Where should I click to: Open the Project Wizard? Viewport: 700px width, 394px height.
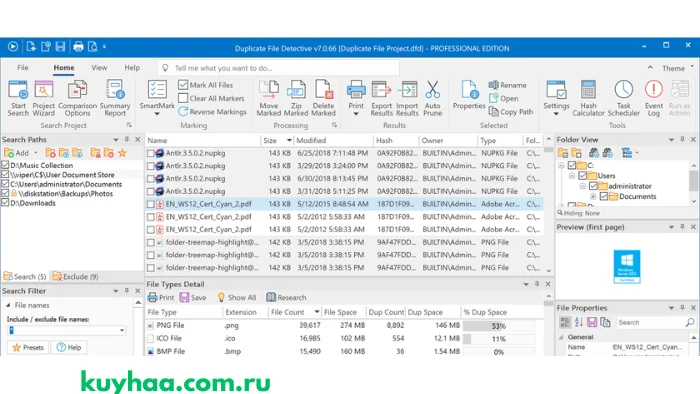[x=44, y=98]
